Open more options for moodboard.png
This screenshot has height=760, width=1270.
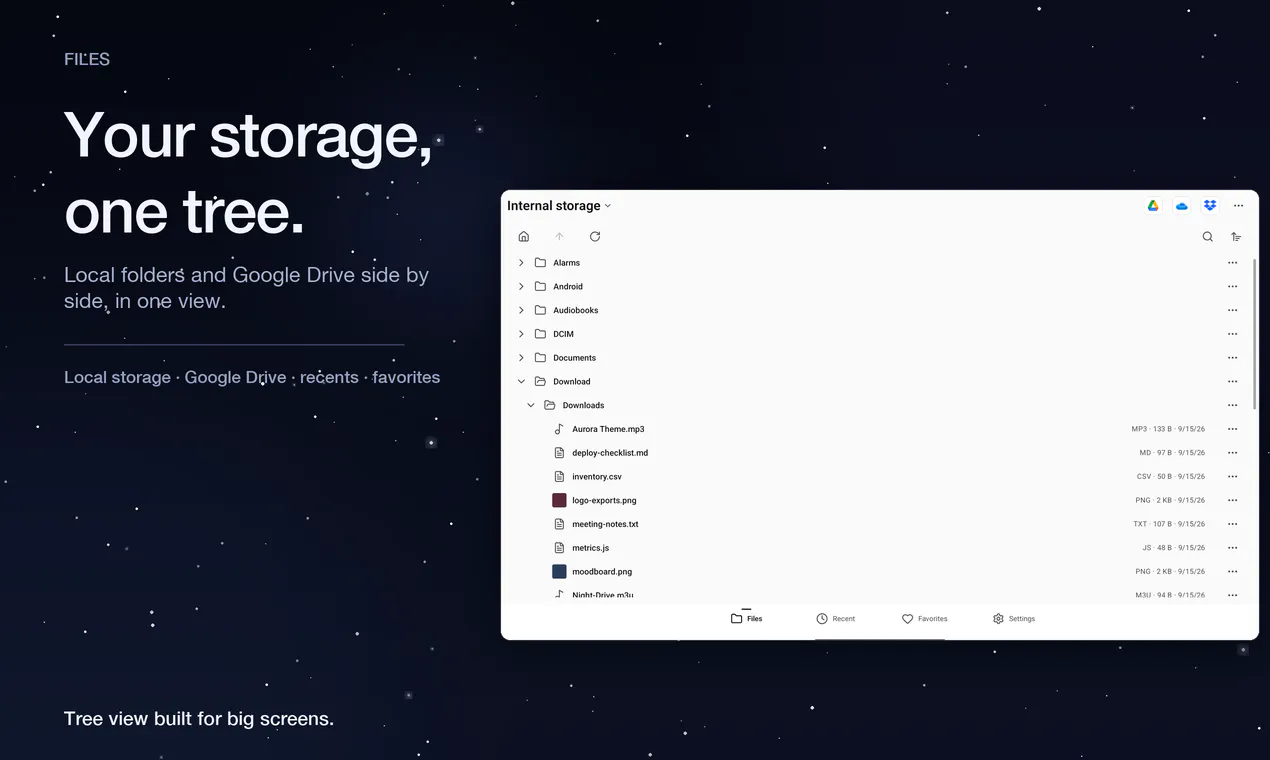pos(1232,572)
